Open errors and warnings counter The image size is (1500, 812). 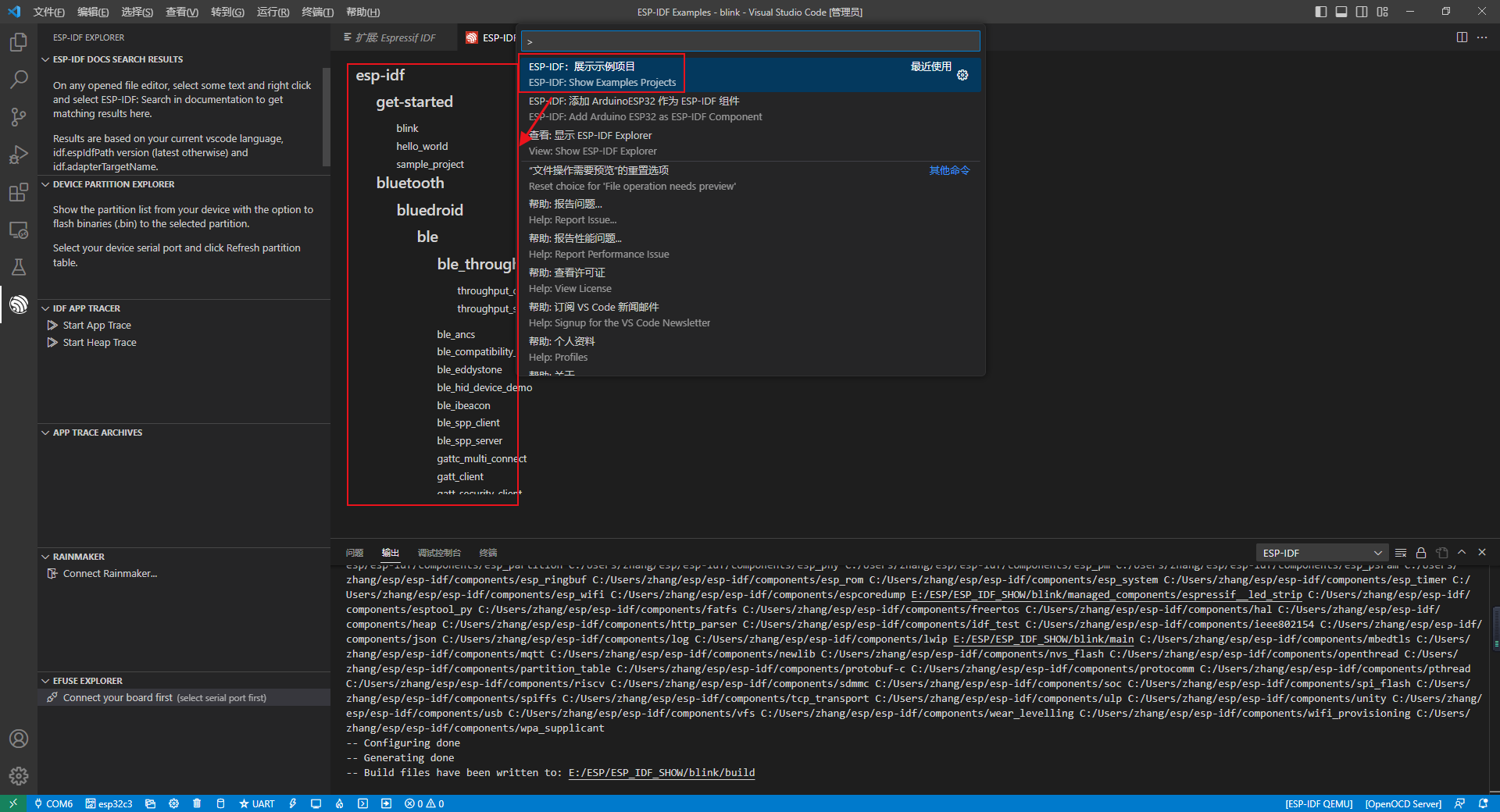pos(424,803)
